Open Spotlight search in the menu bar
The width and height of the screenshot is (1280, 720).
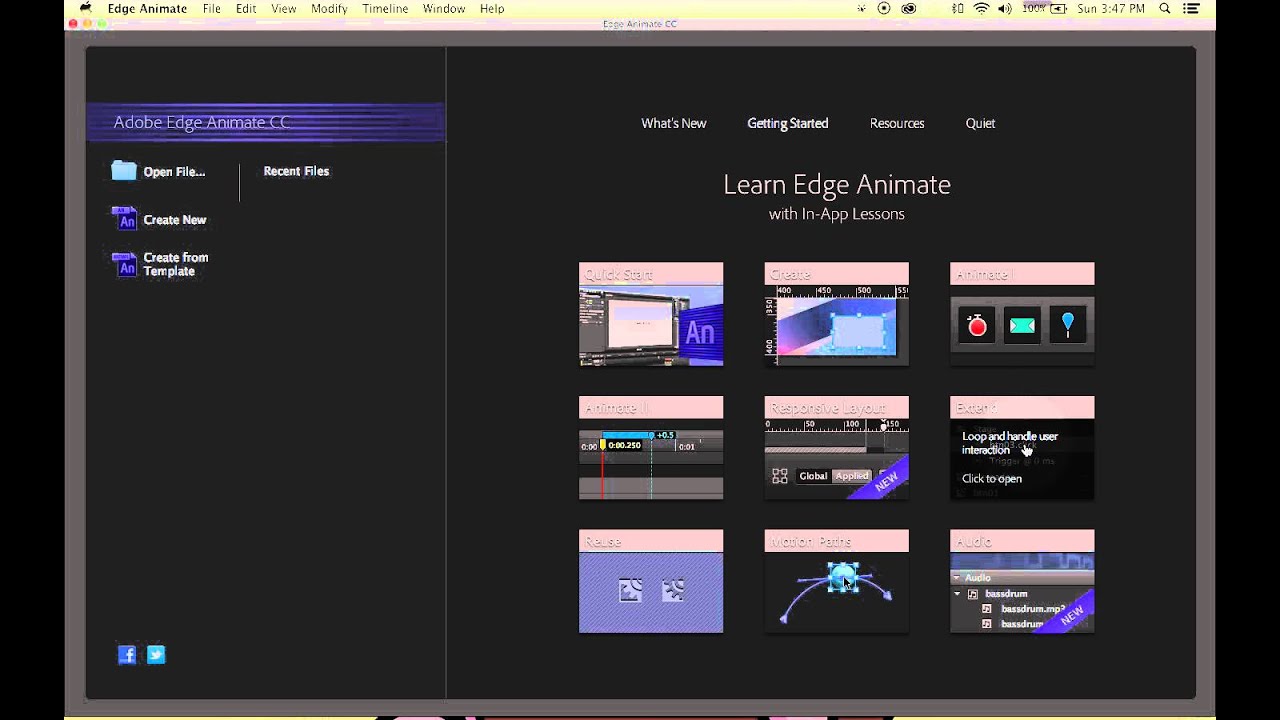[1165, 8]
